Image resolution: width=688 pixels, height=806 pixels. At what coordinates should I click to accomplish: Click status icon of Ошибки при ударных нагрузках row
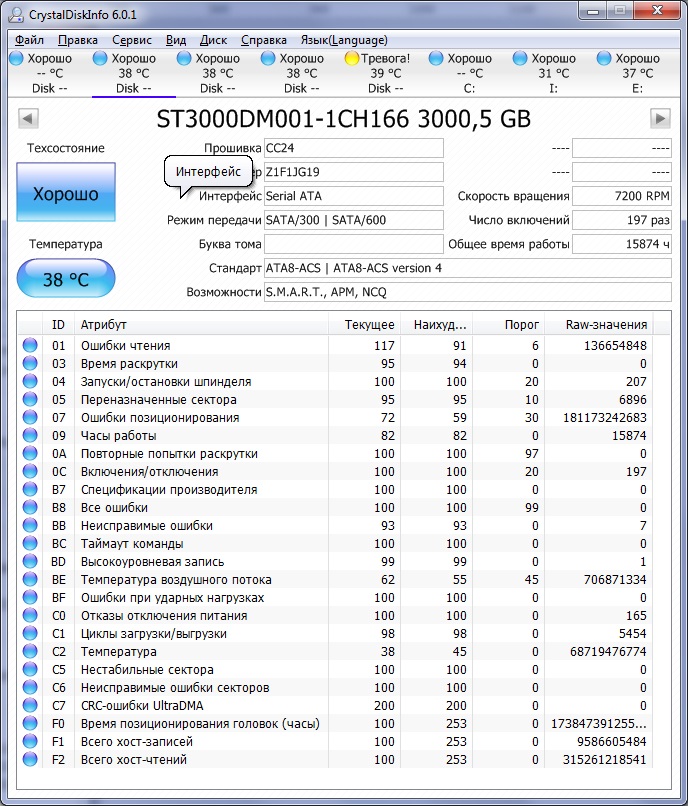pyautogui.click(x=30, y=597)
